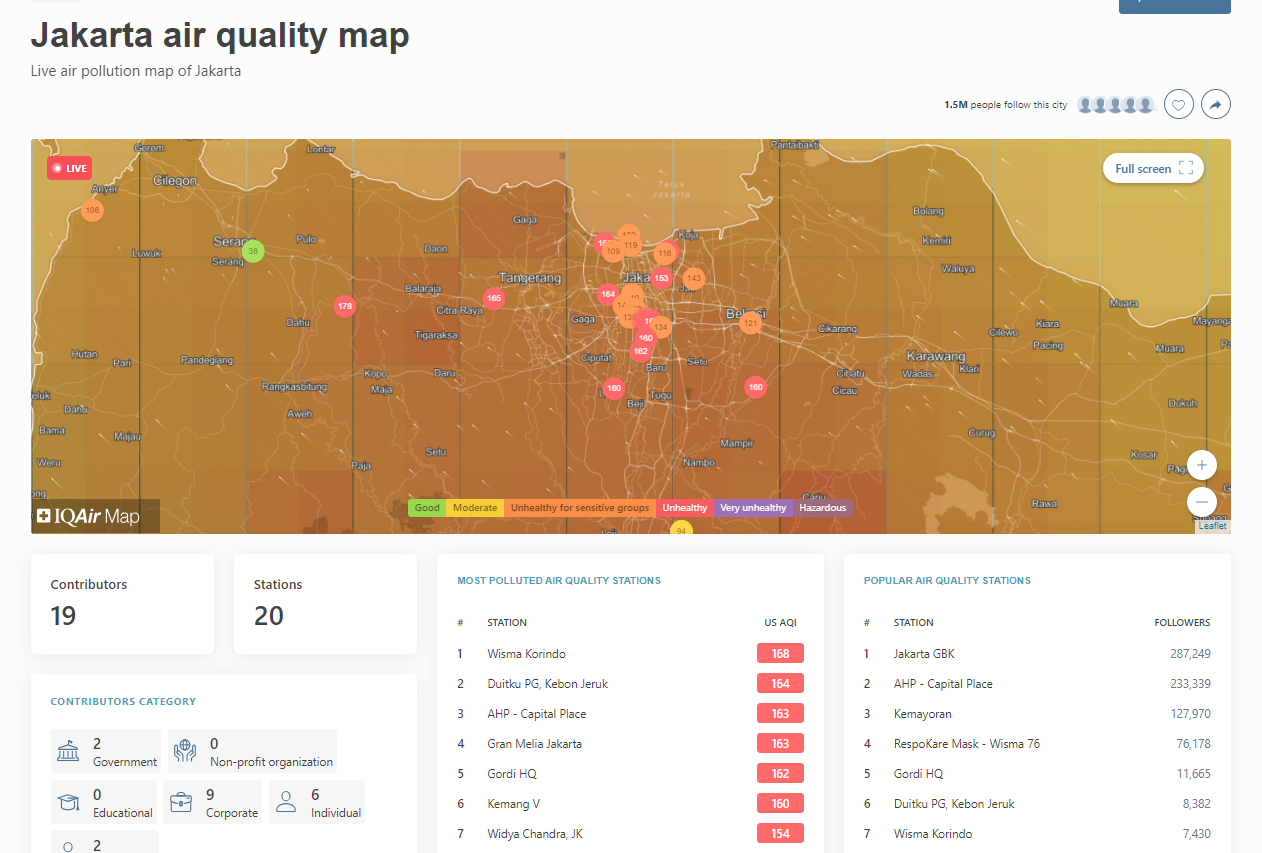Select the Corporate contributors category
This screenshot has height=853, width=1262.
coord(212,803)
